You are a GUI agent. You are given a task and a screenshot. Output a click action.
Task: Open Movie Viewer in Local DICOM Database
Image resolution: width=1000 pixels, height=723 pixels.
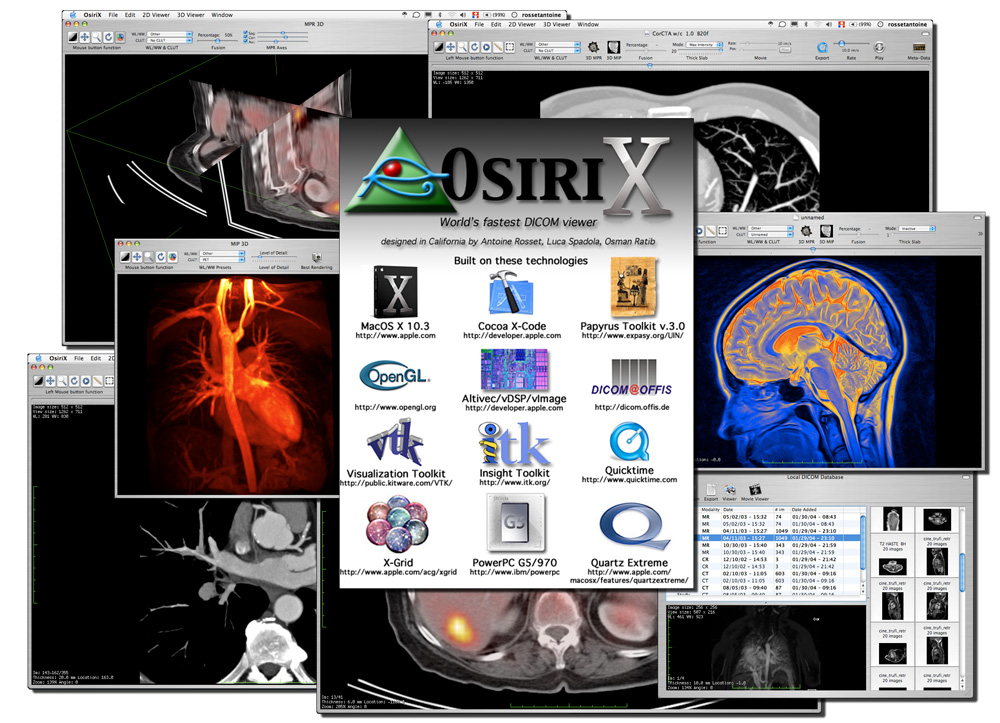[755, 490]
